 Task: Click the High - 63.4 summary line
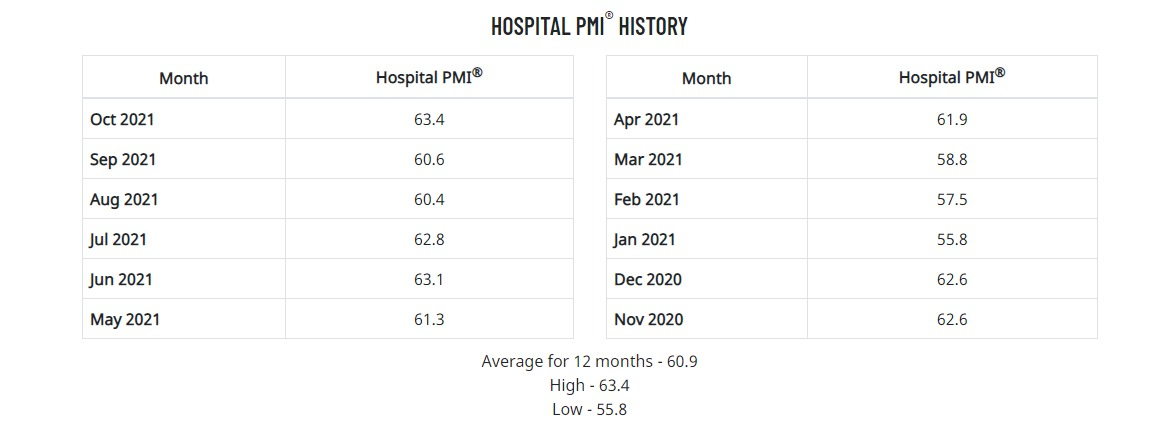(589, 385)
